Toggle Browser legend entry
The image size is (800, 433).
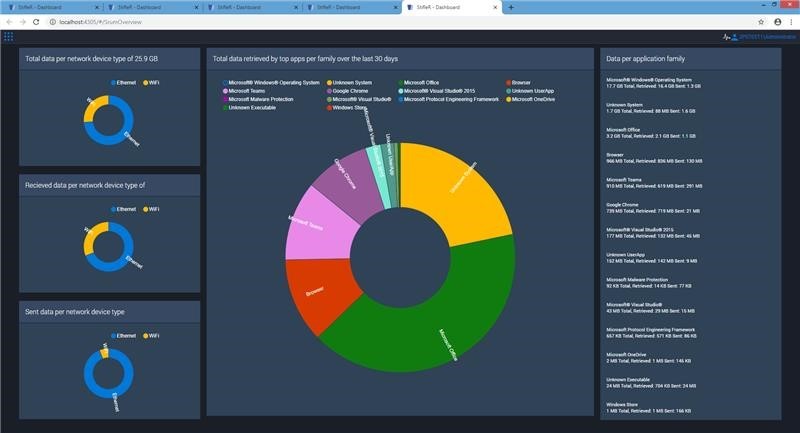tap(518, 83)
